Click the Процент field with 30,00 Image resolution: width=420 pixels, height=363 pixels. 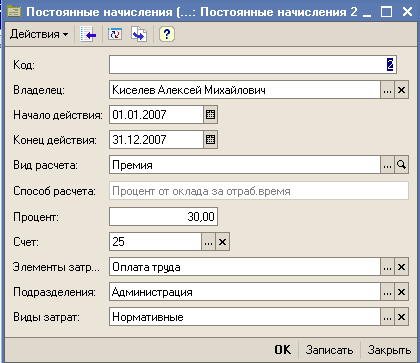[164, 217]
